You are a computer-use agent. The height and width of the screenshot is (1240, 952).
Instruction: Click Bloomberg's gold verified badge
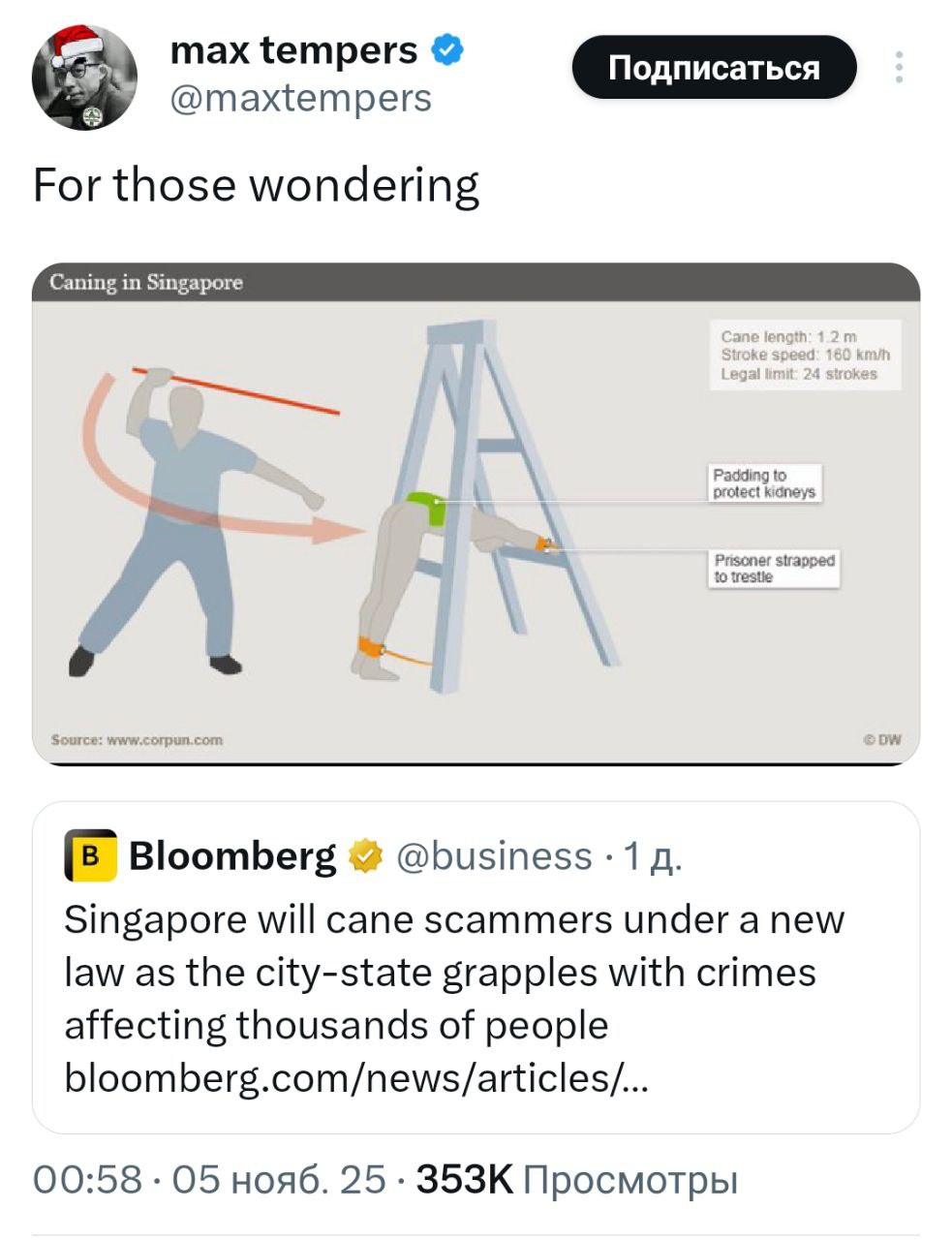[x=364, y=856]
